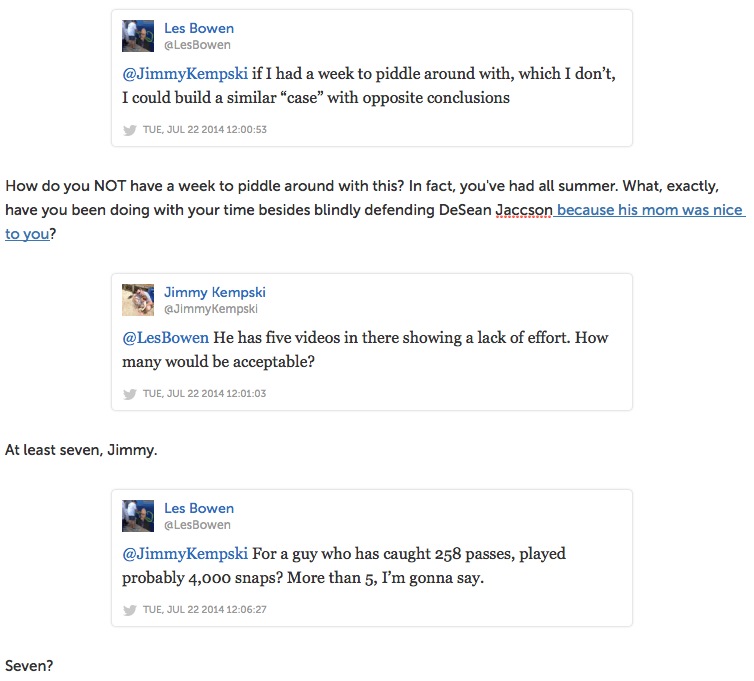Open the 'because his mom was nice' link
The width and height of the screenshot is (754, 681).
[x=650, y=210]
